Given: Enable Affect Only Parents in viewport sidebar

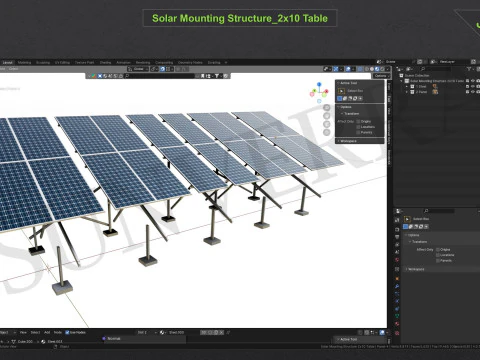Looking at the screenshot, I should tap(359, 132).
